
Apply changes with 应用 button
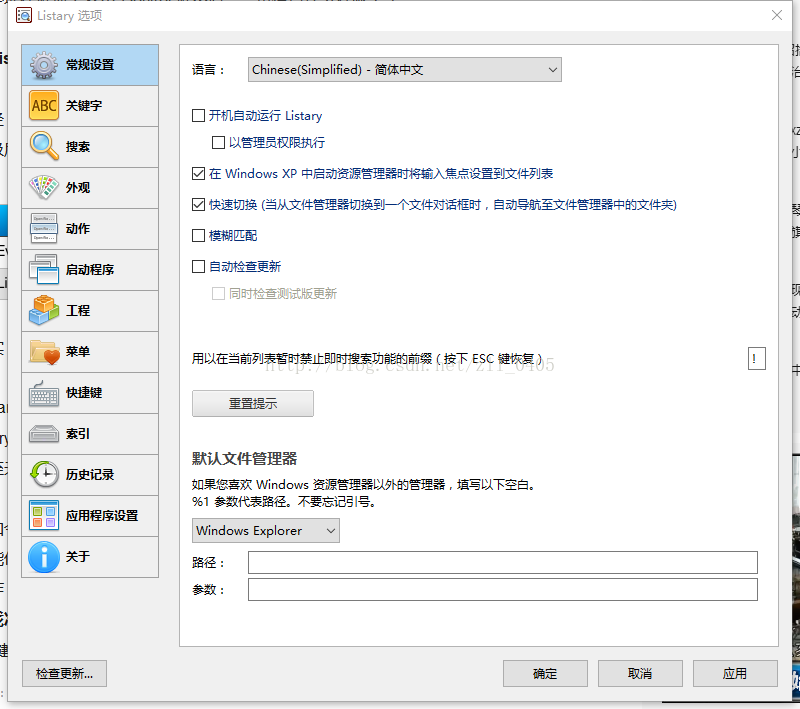coord(735,673)
